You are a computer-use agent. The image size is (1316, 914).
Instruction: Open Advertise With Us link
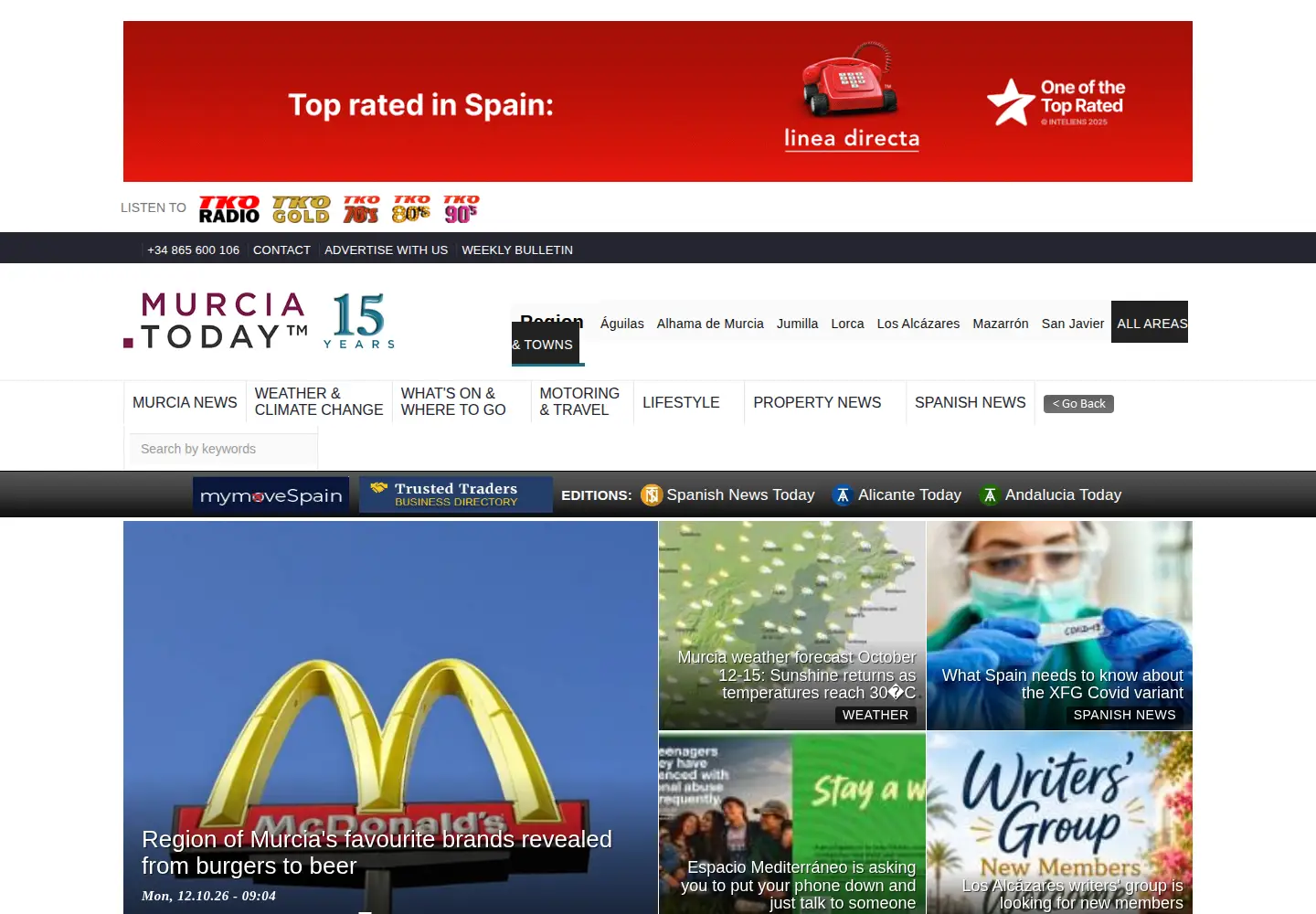pyautogui.click(x=387, y=250)
